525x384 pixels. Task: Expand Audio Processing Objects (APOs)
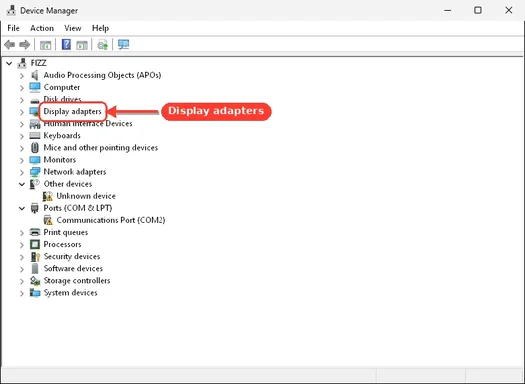22,76
